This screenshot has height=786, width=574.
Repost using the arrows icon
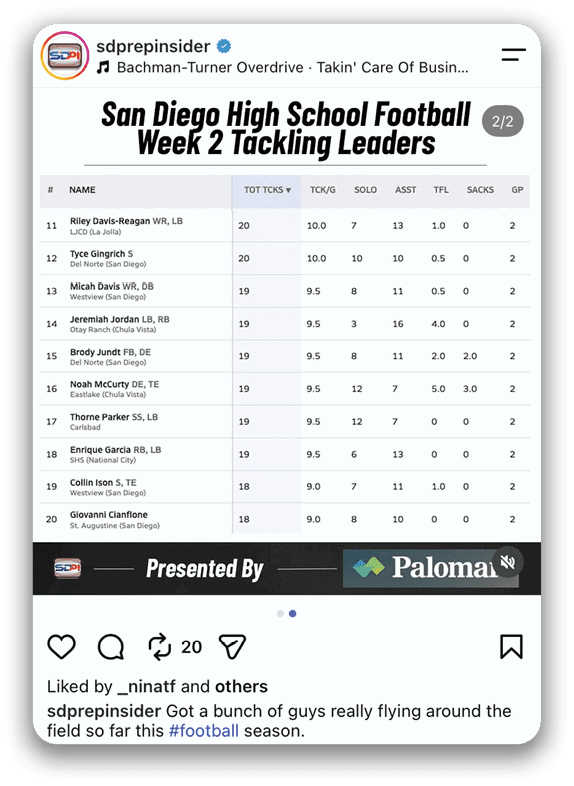click(159, 647)
